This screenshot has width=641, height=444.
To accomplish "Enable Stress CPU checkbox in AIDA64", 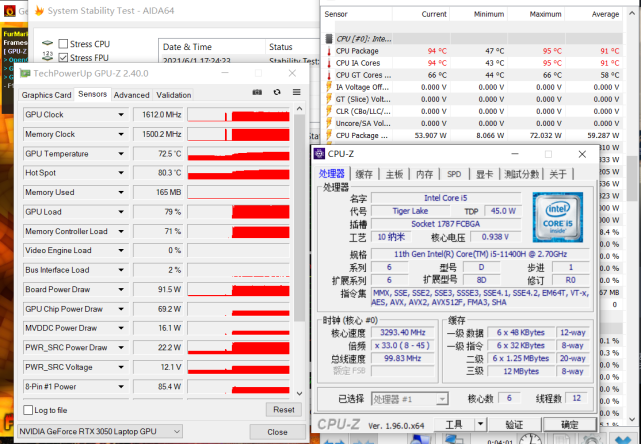I will pos(63,44).
